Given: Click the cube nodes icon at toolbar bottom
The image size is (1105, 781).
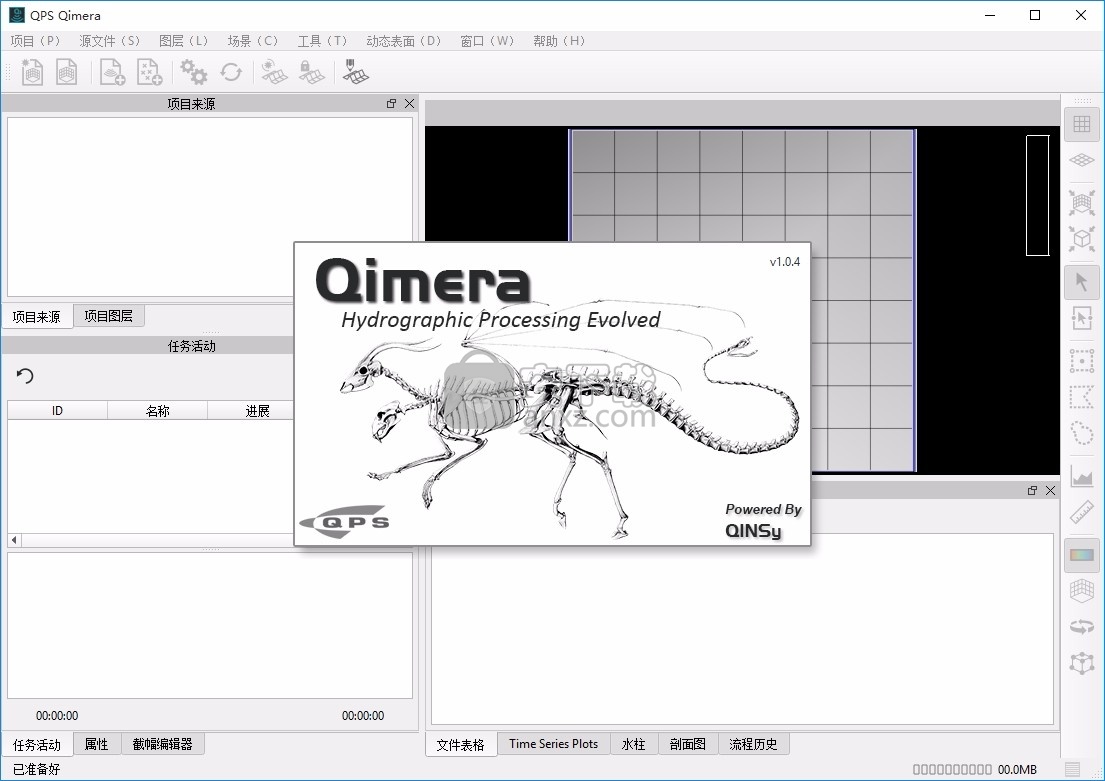Looking at the screenshot, I should click(x=1082, y=663).
